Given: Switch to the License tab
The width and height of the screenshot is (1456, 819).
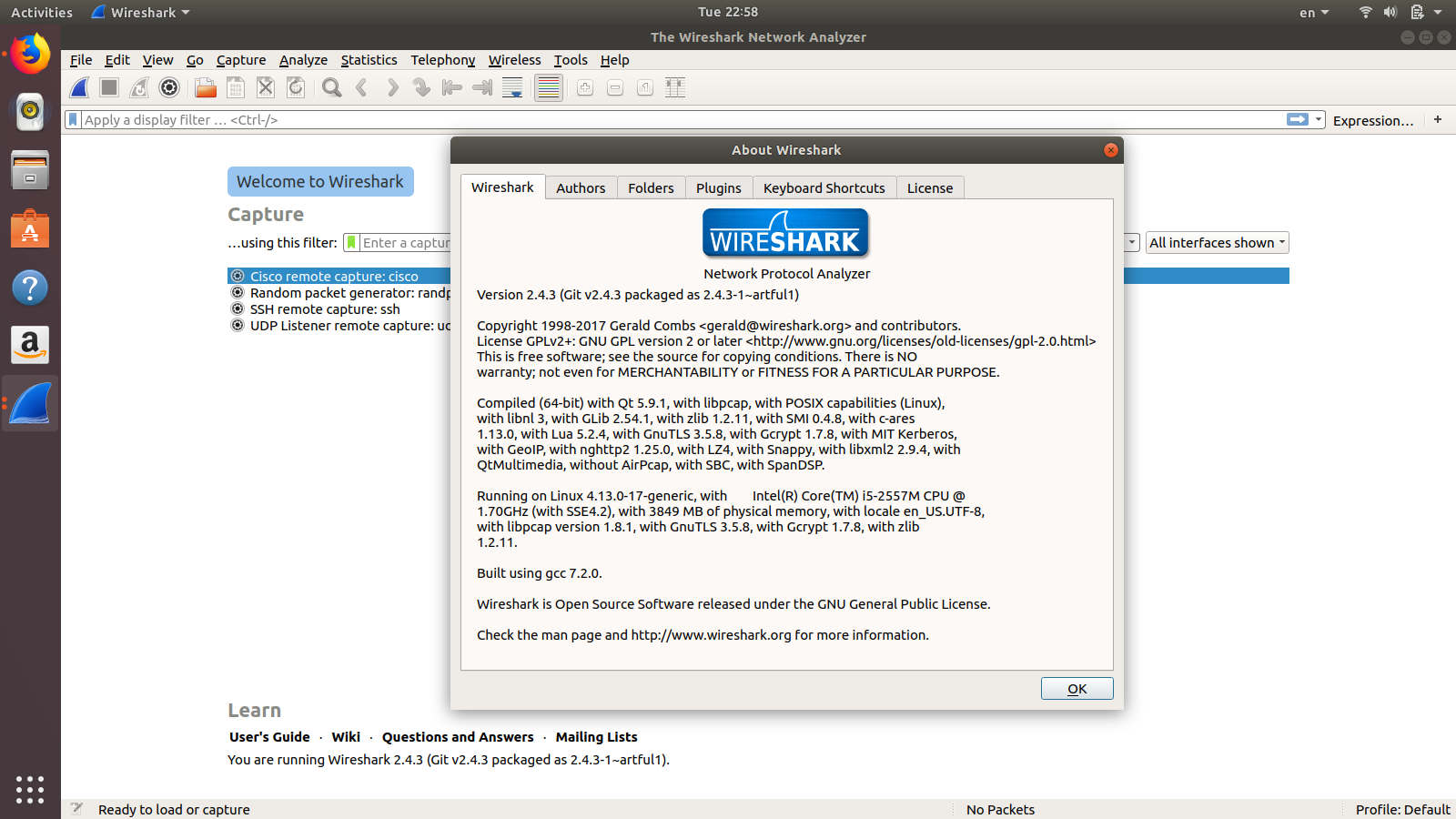Looking at the screenshot, I should click(930, 187).
